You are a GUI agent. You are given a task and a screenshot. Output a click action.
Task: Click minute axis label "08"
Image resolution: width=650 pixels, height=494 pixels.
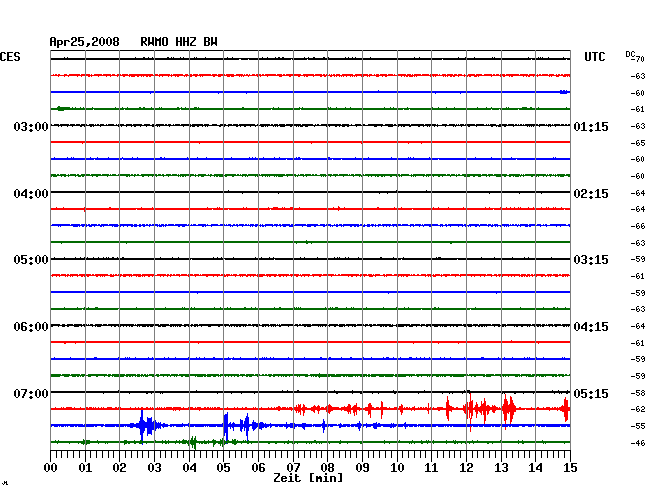pyautogui.click(x=327, y=467)
